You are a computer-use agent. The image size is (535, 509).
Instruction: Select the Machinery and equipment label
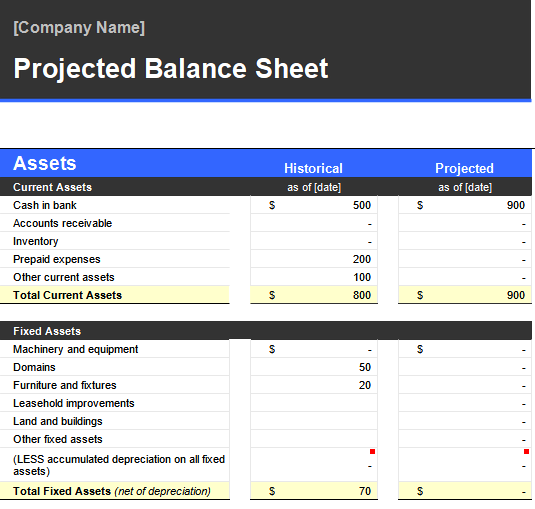pyautogui.click(x=75, y=349)
